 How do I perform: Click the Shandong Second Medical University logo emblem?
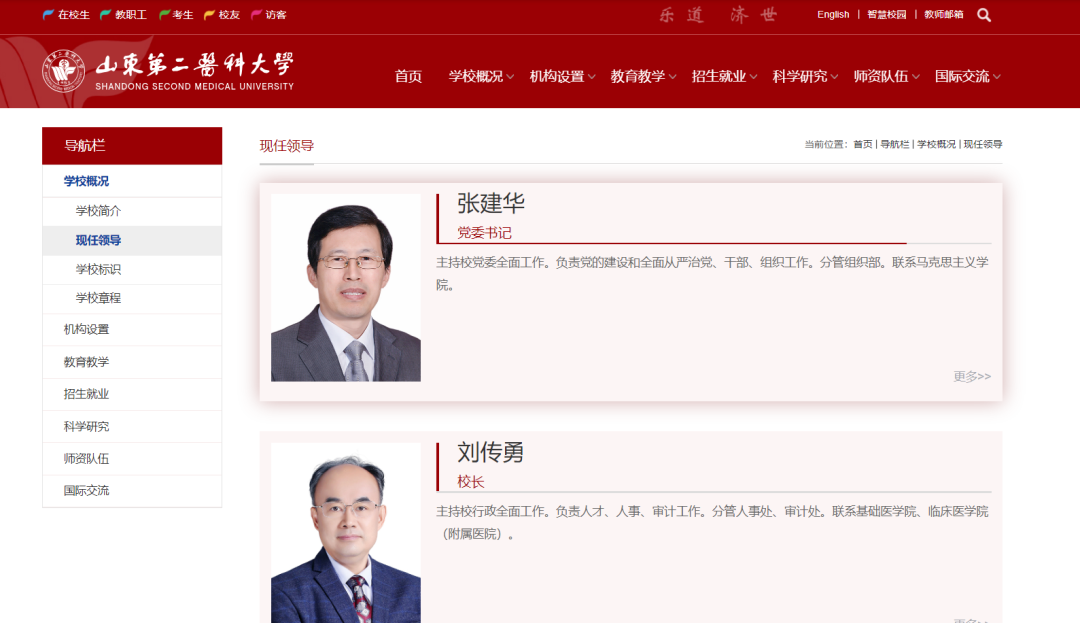[66, 71]
